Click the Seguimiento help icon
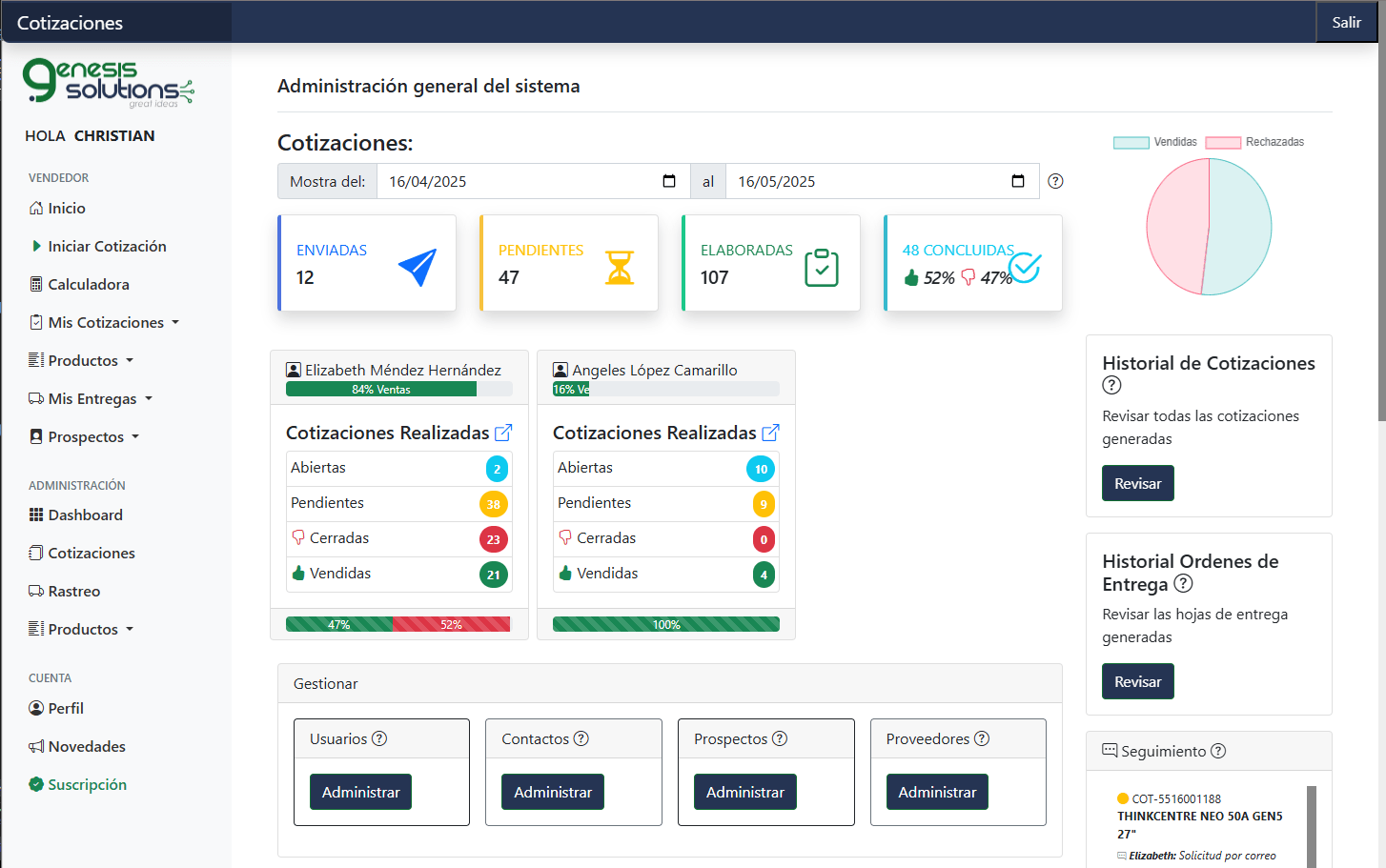The height and width of the screenshot is (868, 1386). click(x=1218, y=751)
